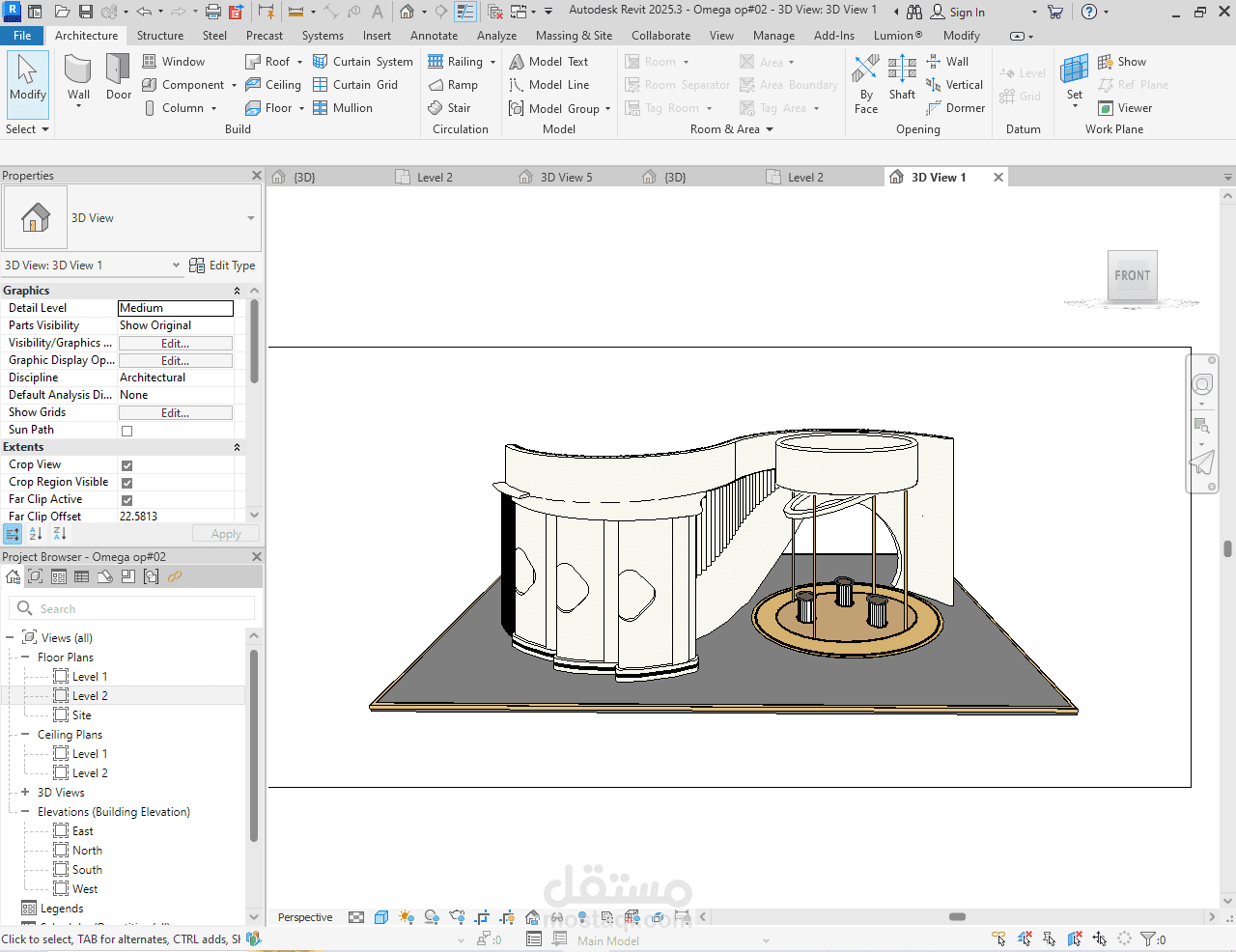Expand the 3D Views tree node
The height and width of the screenshot is (952, 1236).
25,793
